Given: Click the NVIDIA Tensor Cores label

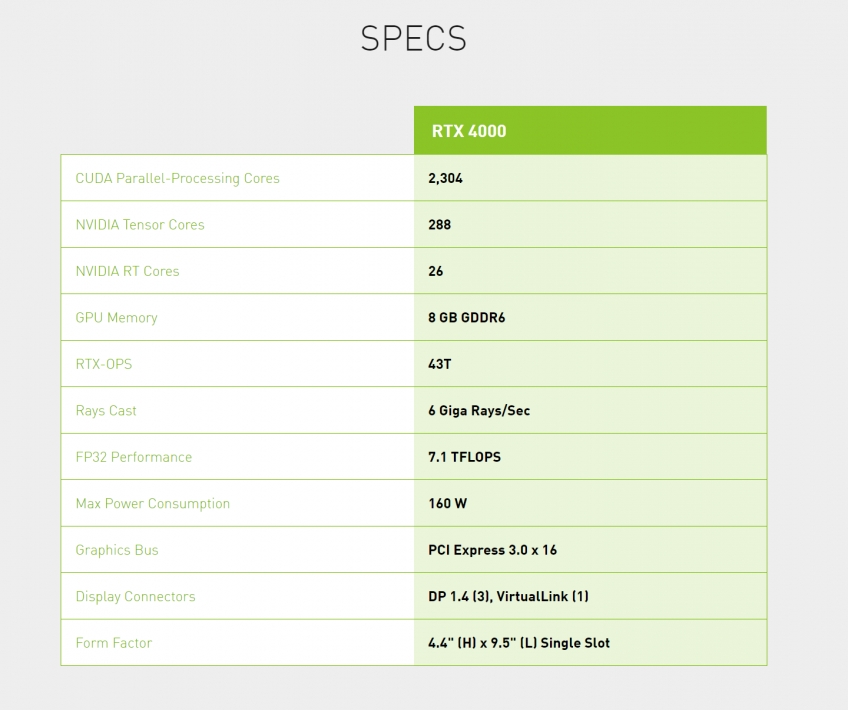Looking at the screenshot, I should pyautogui.click(x=140, y=224).
